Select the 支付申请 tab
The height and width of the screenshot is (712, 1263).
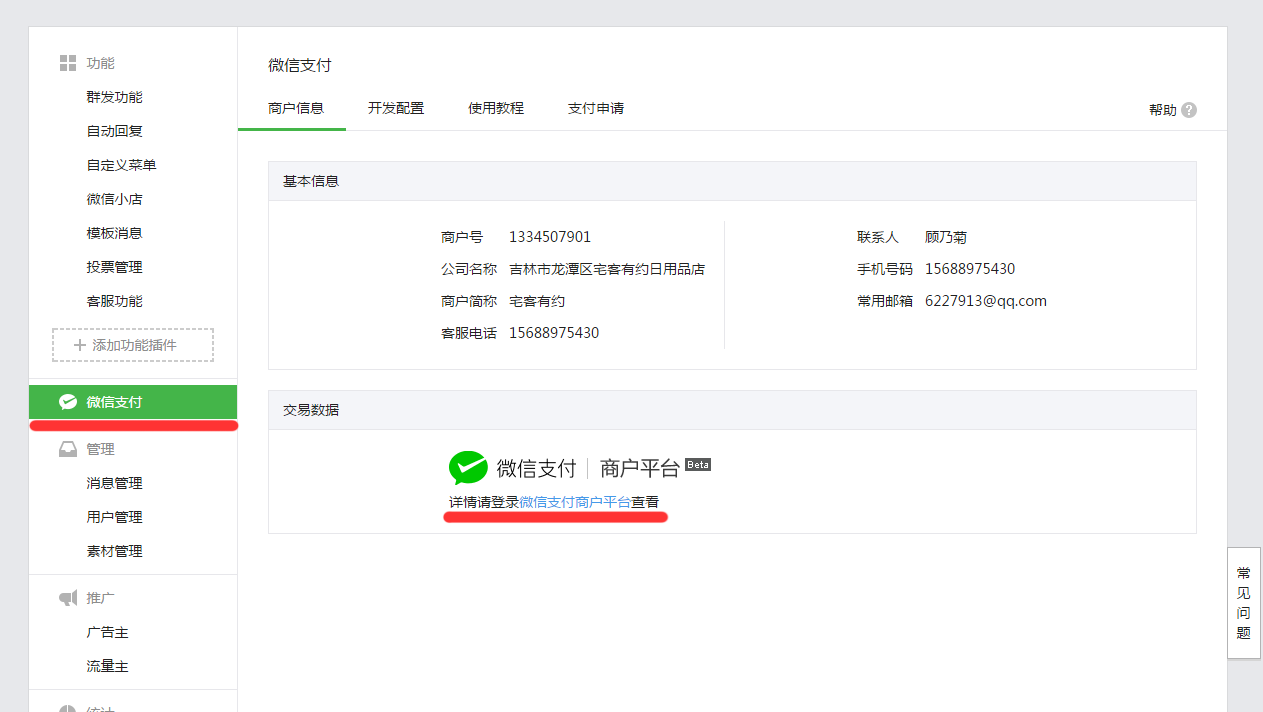(x=596, y=108)
